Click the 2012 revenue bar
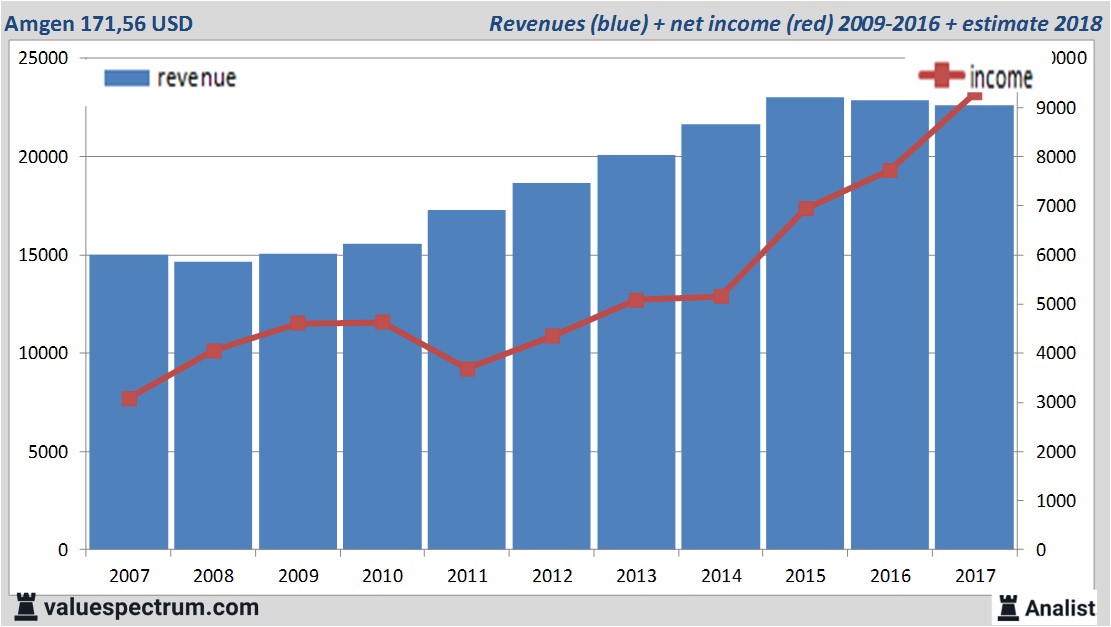 click(x=552, y=366)
